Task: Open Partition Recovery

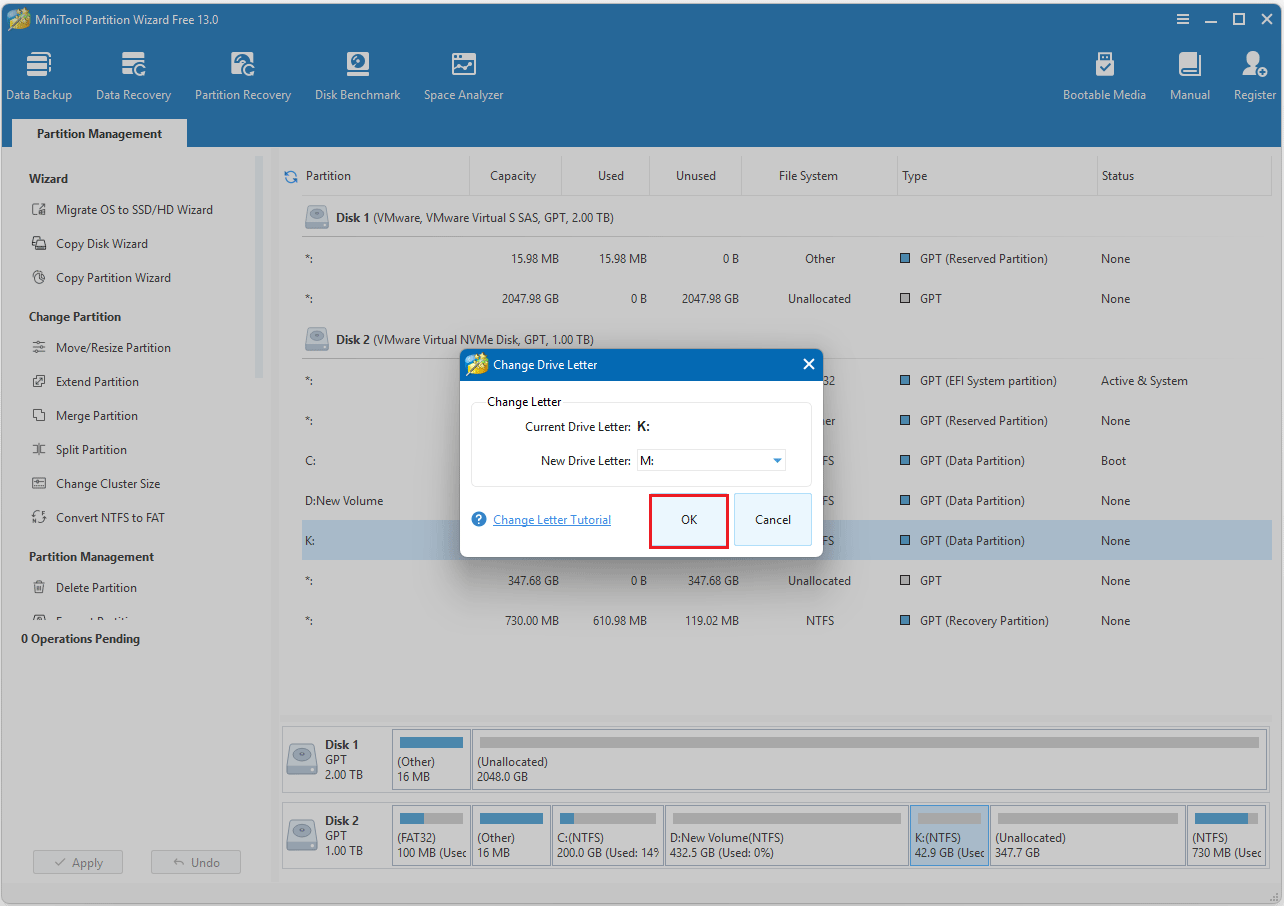Action: tap(242, 73)
